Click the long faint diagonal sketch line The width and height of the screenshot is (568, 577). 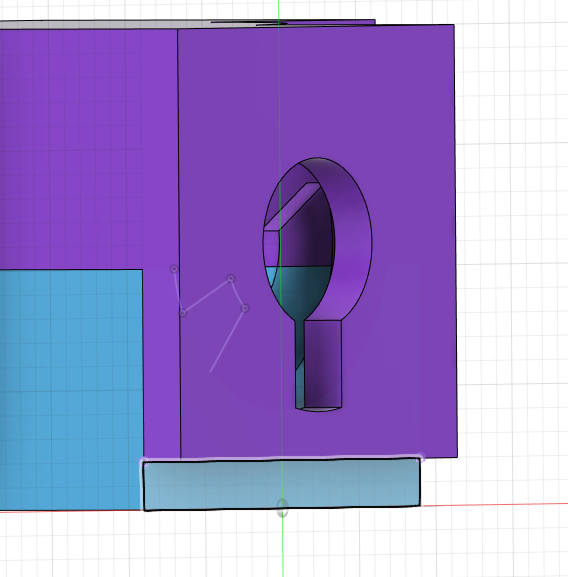pyautogui.click(x=227, y=340)
